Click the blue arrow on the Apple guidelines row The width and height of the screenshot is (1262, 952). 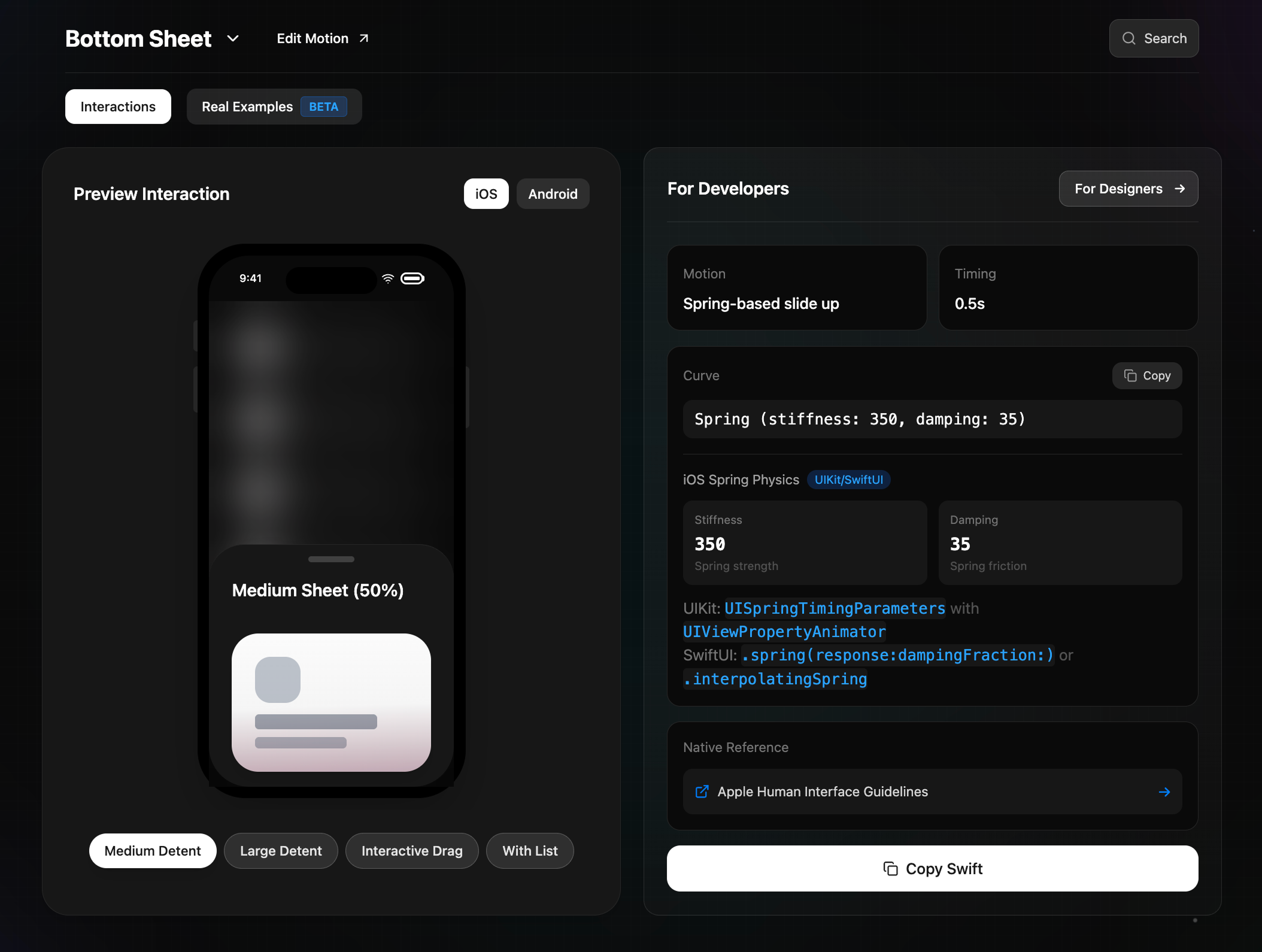[1164, 792]
